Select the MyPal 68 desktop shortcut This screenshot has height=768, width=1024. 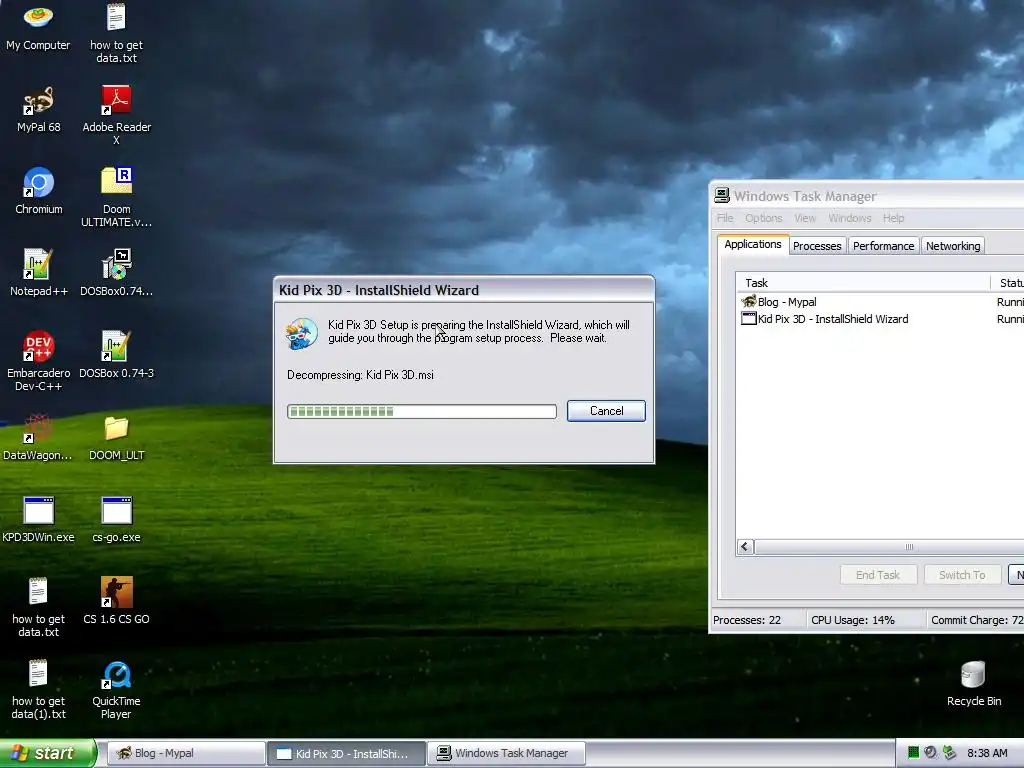point(38,109)
